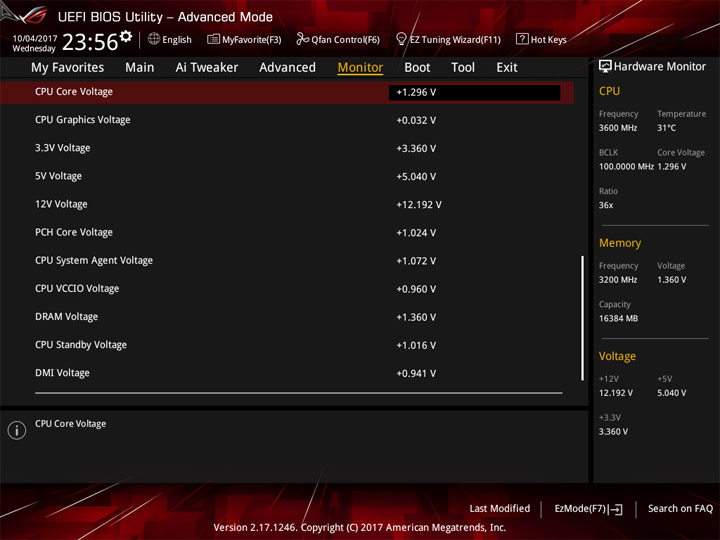Select the CPU Core Voltage row
Screen dimensions: 720x540
[287, 92]
